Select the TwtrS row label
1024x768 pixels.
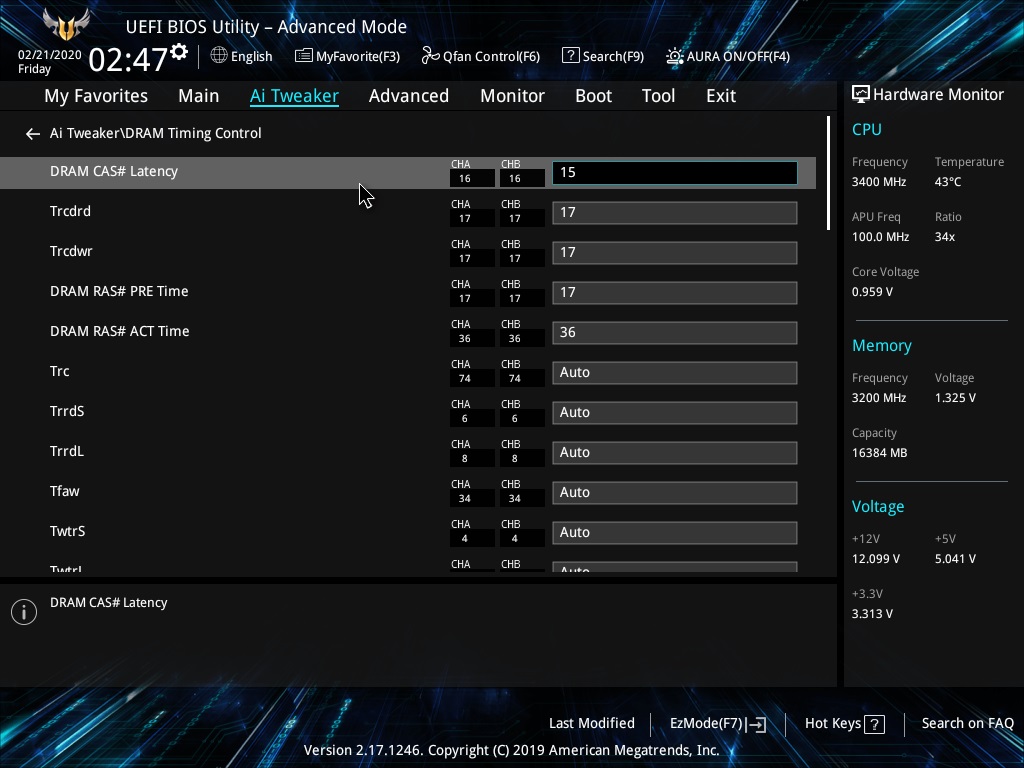(67, 532)
